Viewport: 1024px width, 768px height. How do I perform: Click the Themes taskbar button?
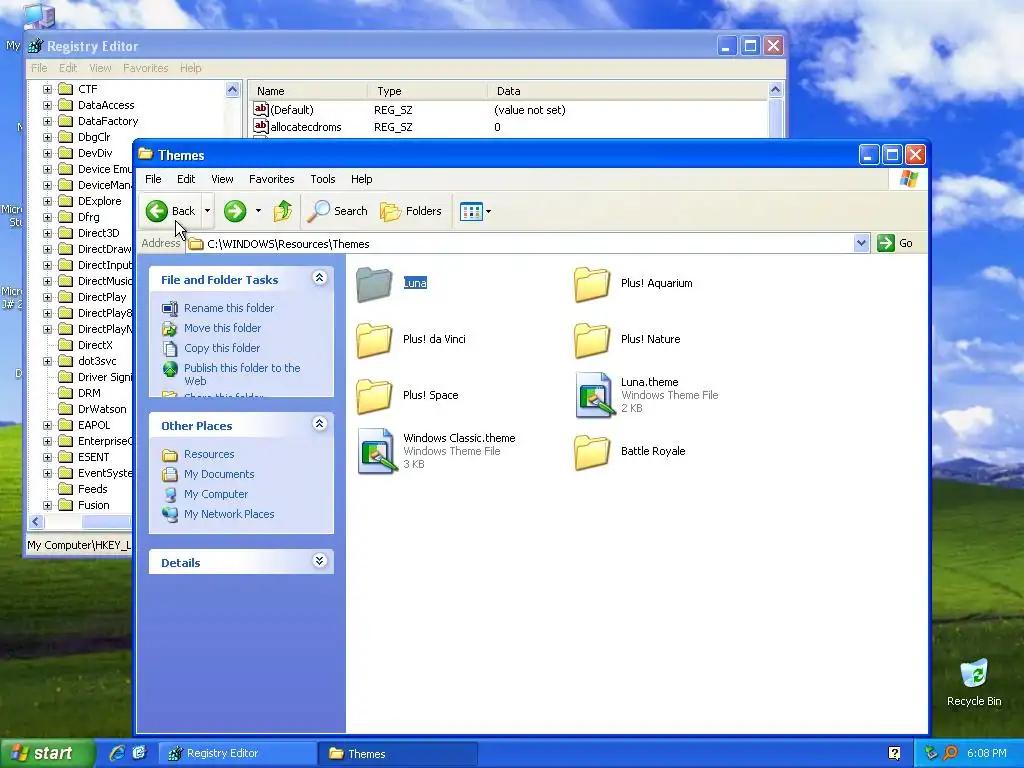398,753
